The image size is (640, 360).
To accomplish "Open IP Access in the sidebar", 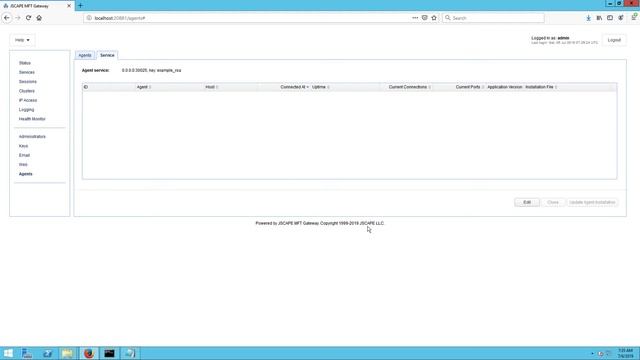I will point(28,100).
